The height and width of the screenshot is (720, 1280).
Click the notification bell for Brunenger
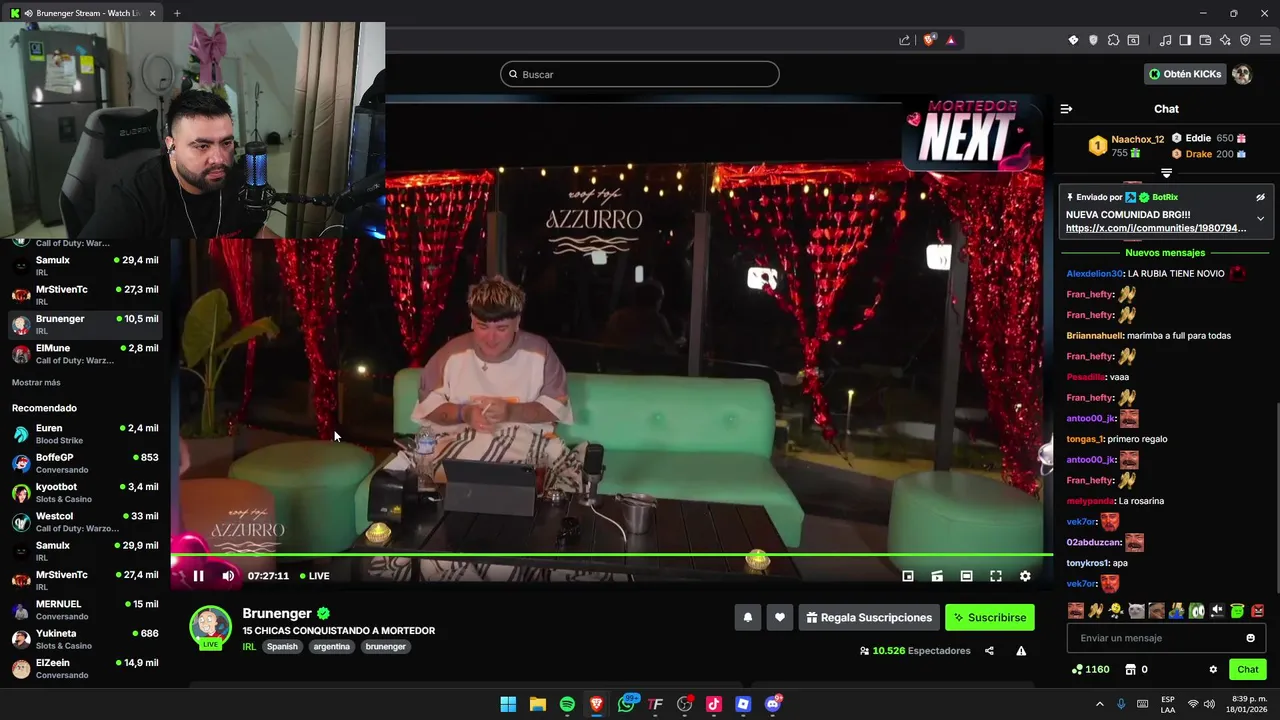pyautogui.click(x=747, y=618)
